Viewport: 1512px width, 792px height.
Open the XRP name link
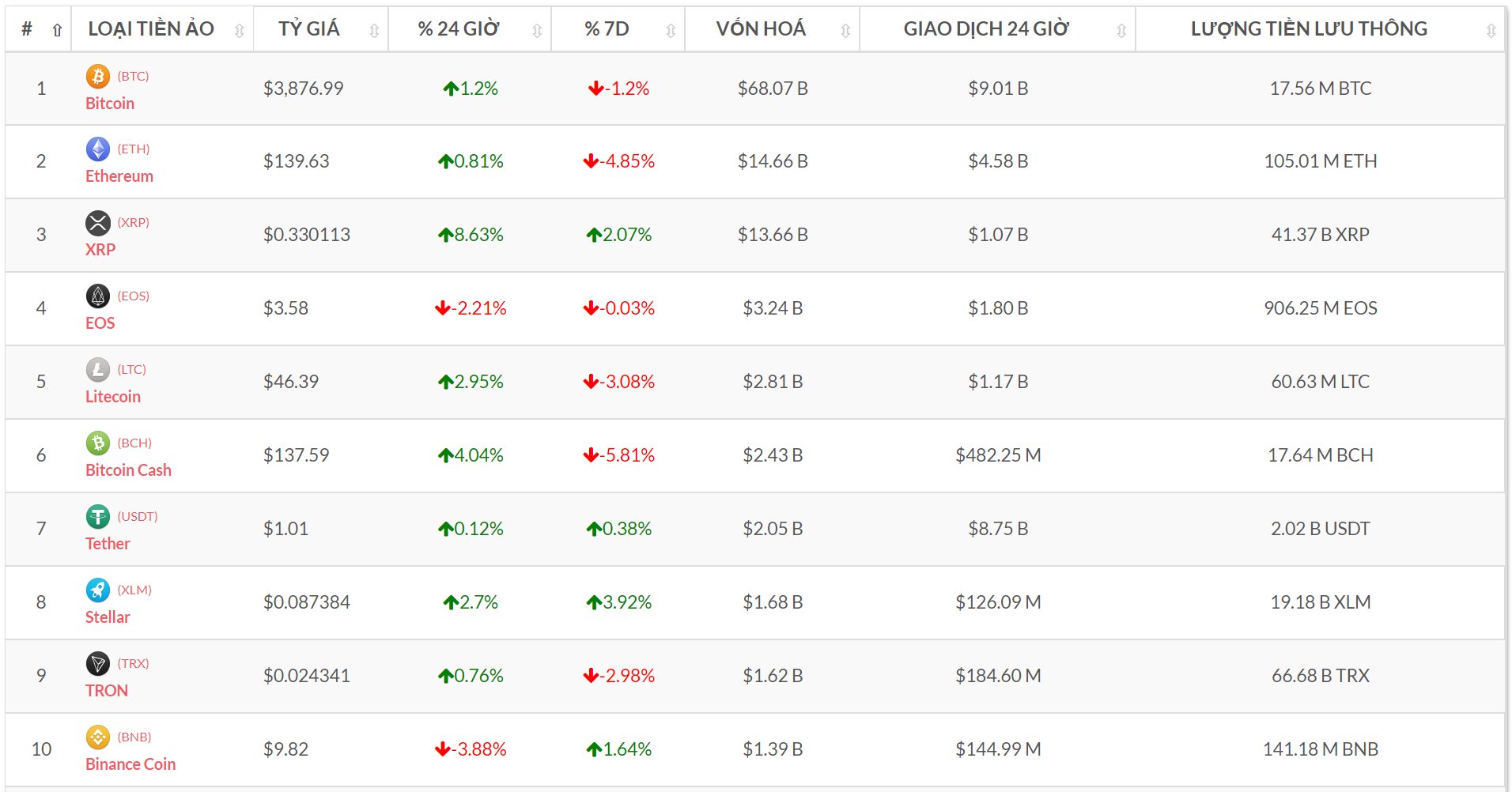tap(100, 250)
